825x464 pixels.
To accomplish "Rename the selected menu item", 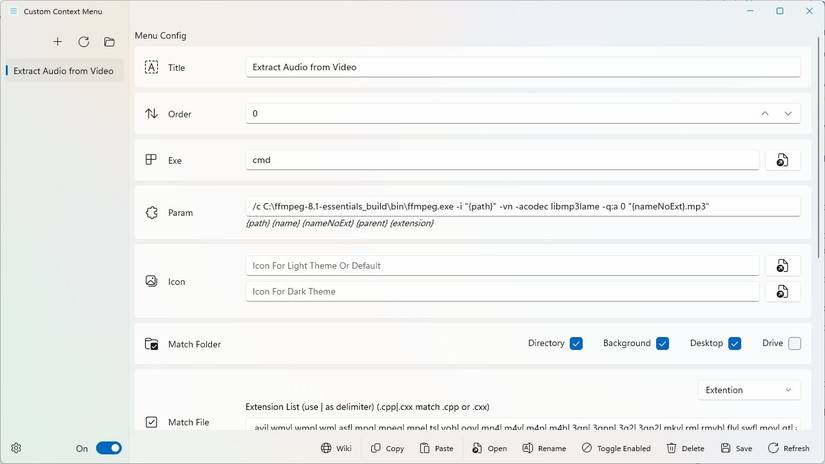I will 544,448.
